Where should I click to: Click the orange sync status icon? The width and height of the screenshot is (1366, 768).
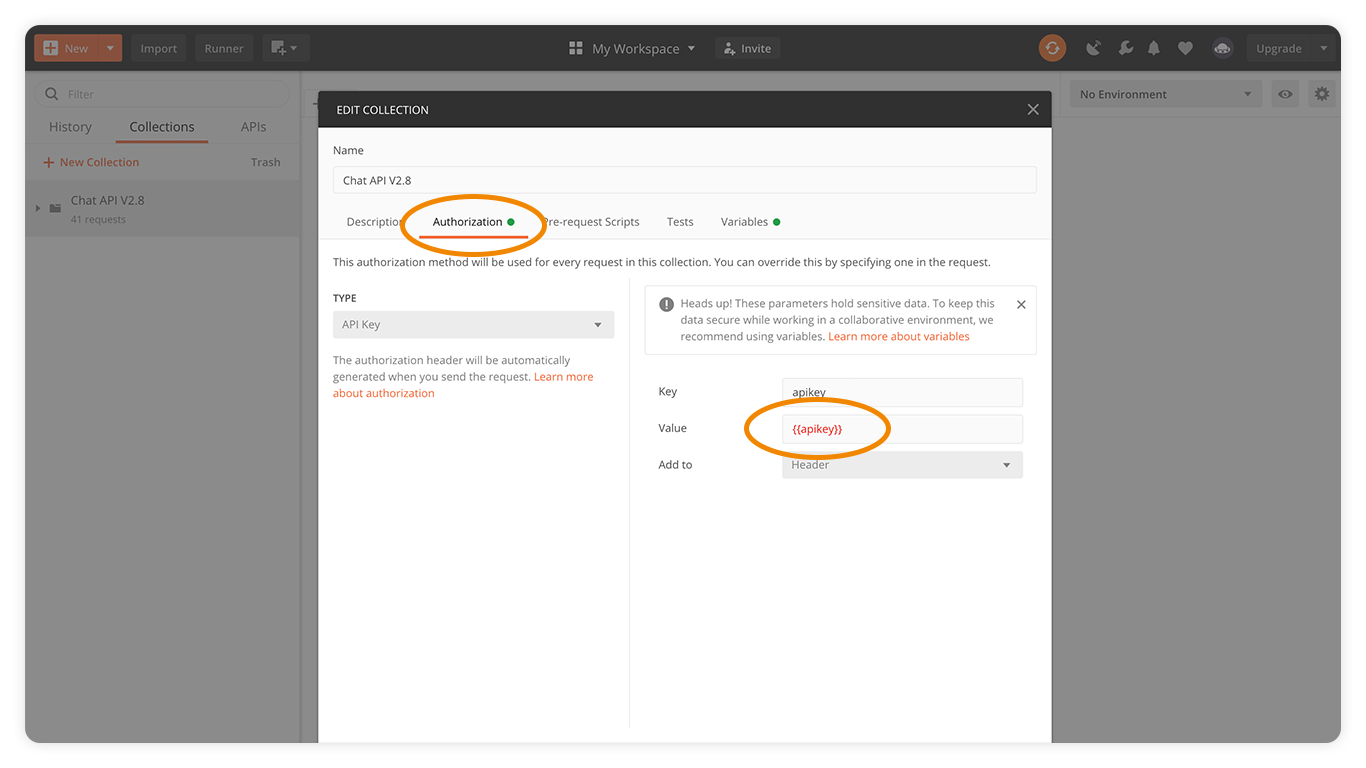[x=1052, y=48]
